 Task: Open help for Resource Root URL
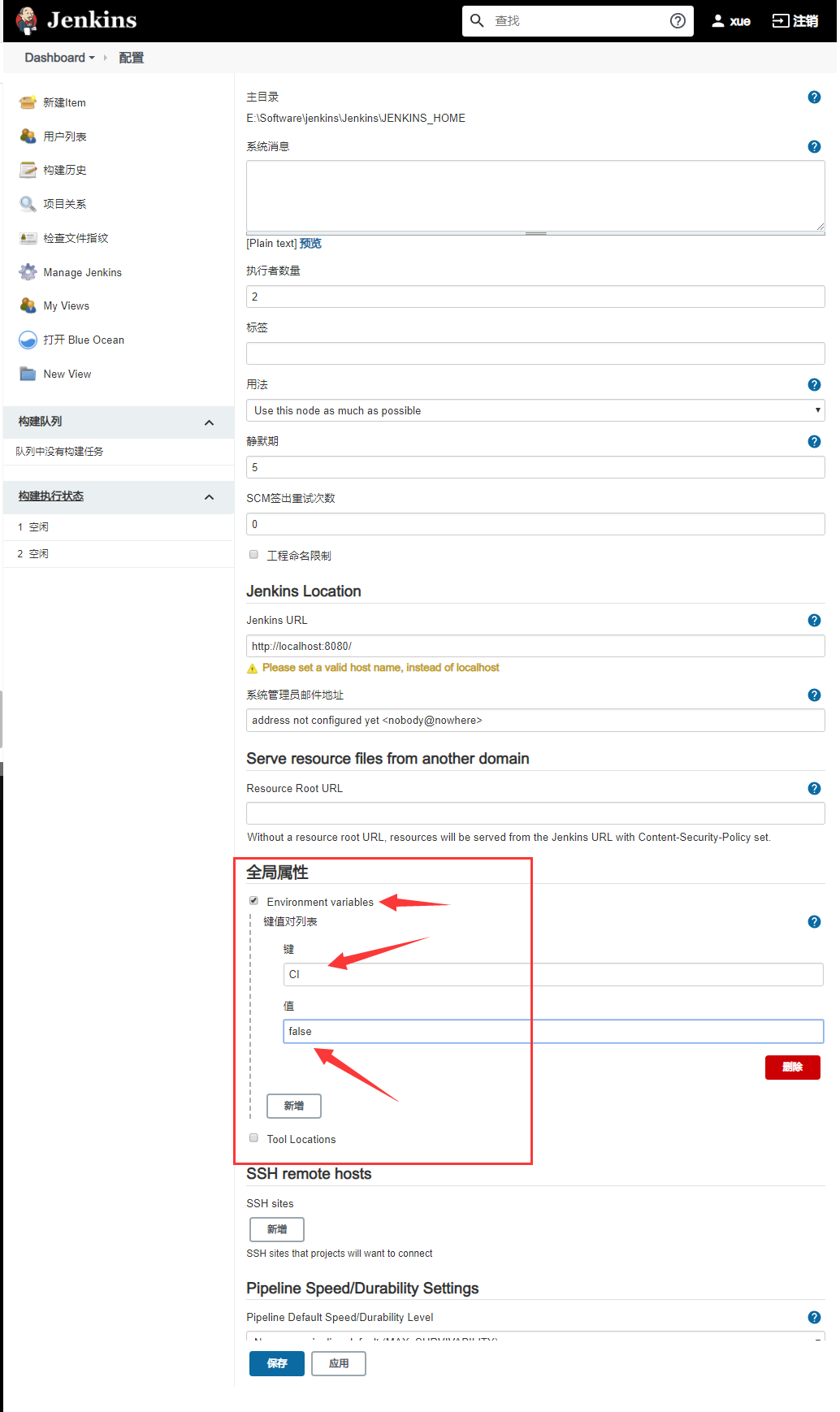pyautogui.click(x=814, y=789)
